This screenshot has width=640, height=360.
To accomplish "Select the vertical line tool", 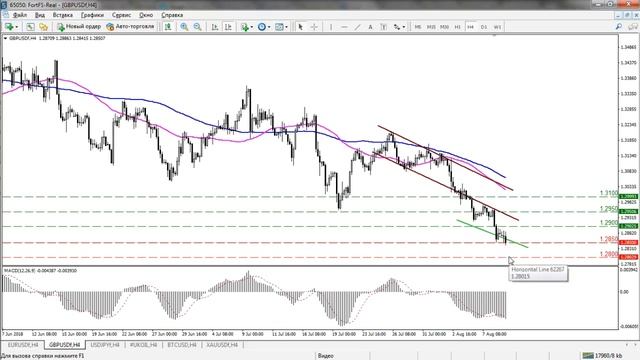I will 331,27.
